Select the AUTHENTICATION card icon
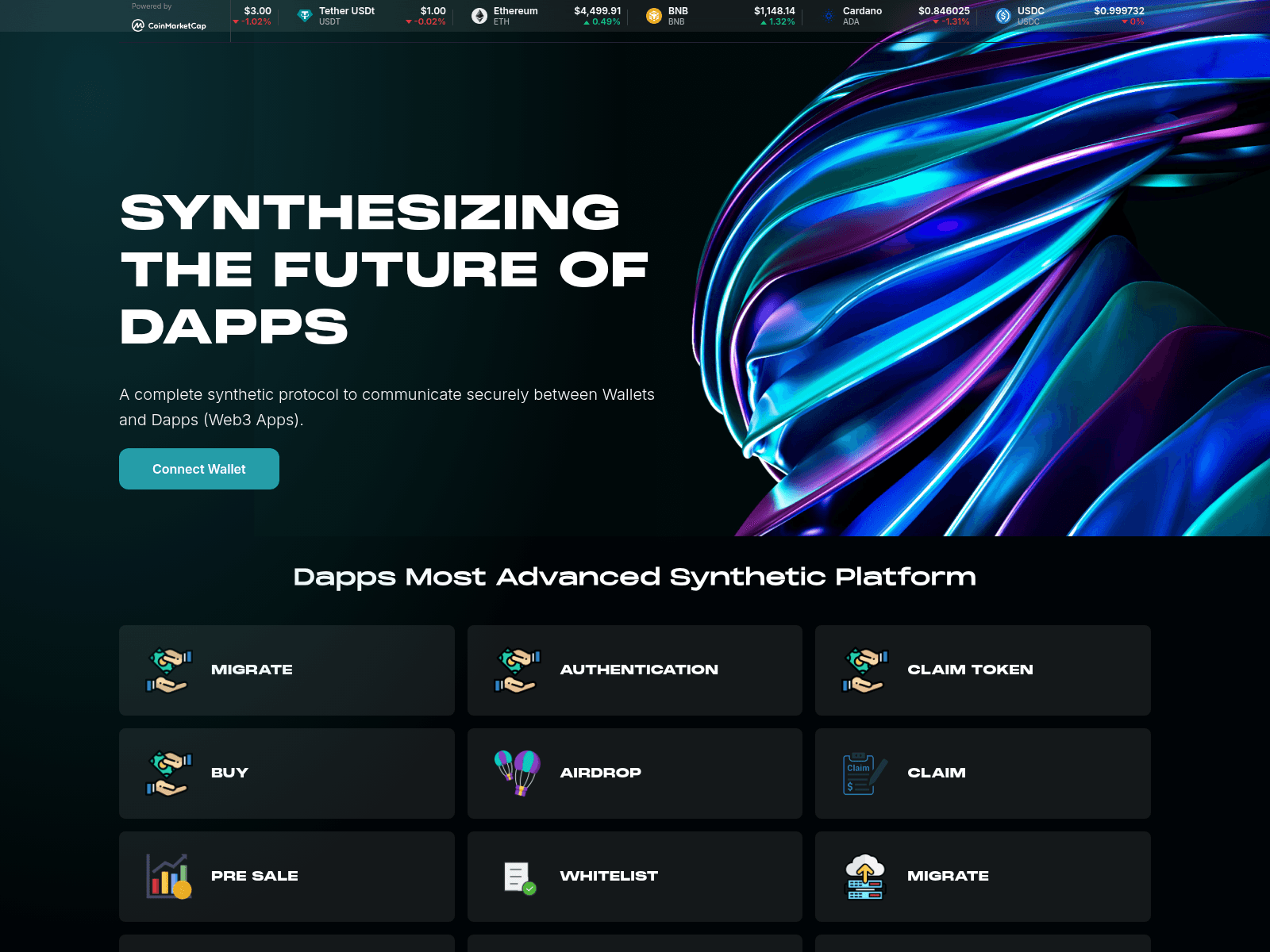This screenshot has height=952, width=1270. point(518,670)
